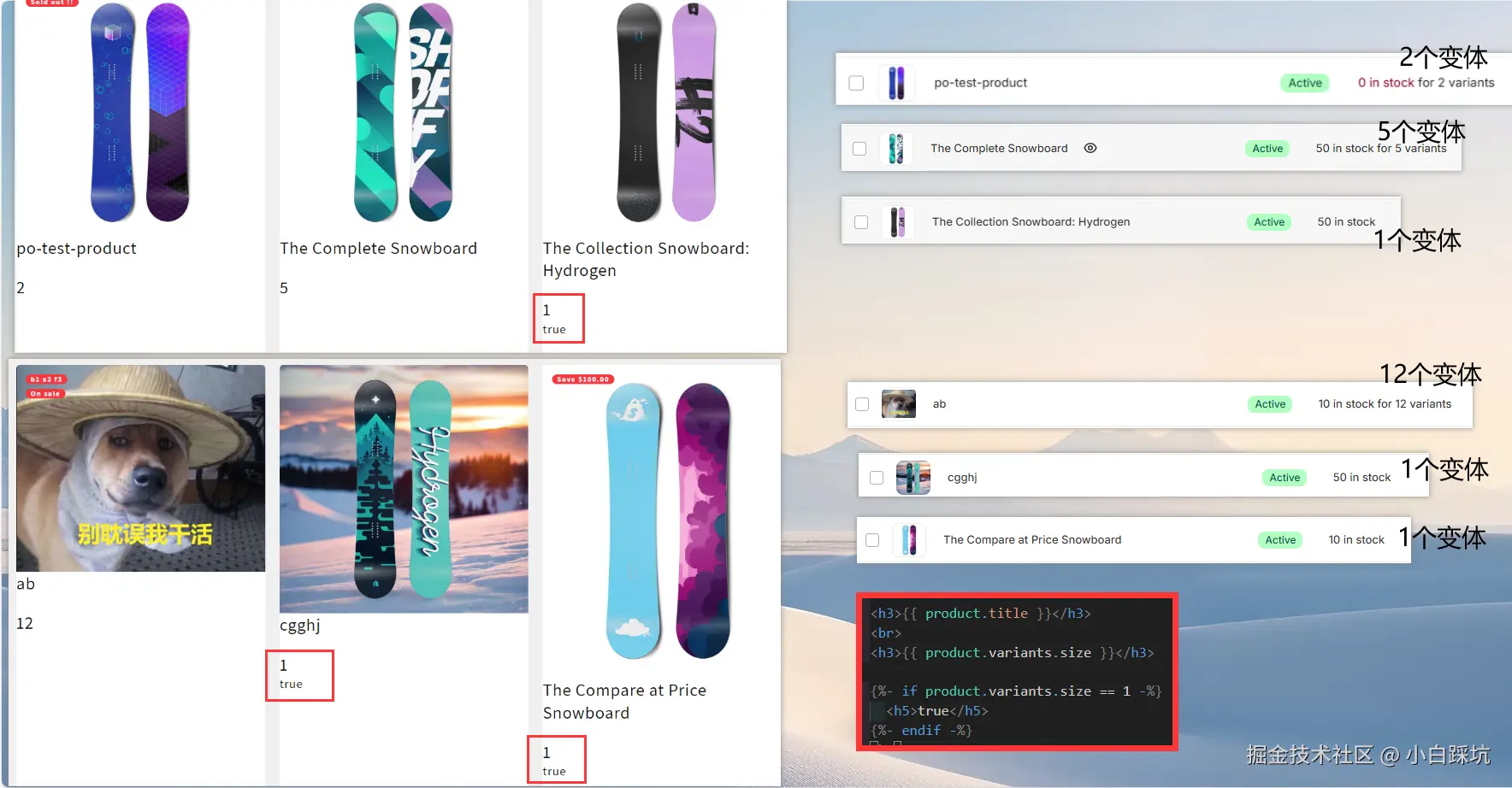Check the cgghj row checkbox

point(877,478)
